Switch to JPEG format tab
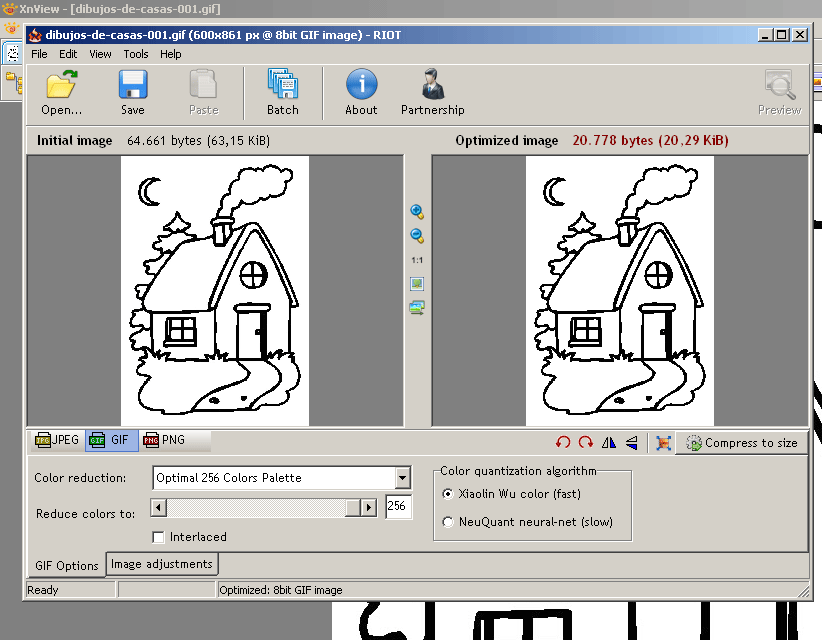Screen dimensions: 822x640 click(x=57, y=440)
